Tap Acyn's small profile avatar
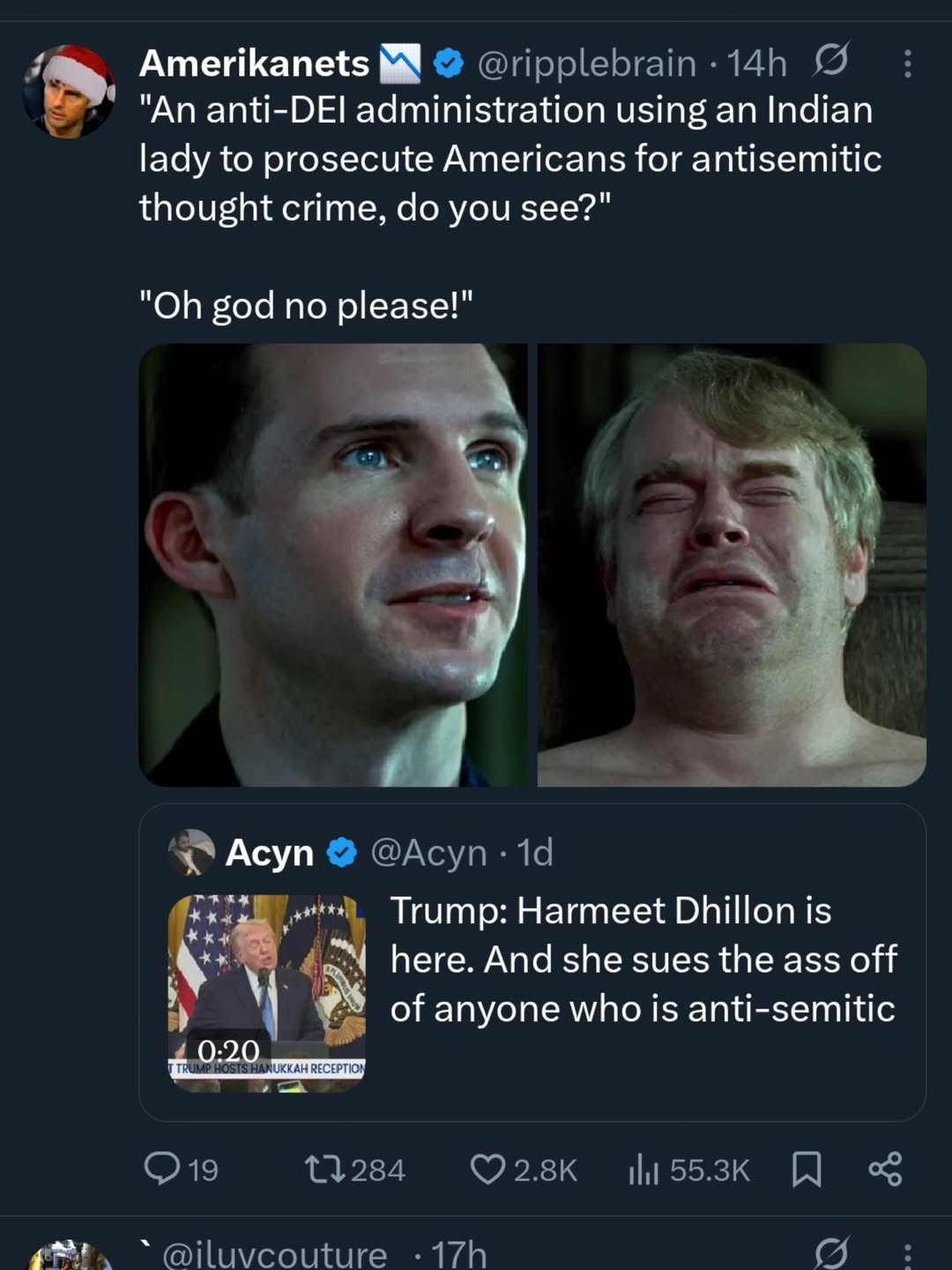The height and width of the screenshot is (1270, 952). click(x=191, y=852)
